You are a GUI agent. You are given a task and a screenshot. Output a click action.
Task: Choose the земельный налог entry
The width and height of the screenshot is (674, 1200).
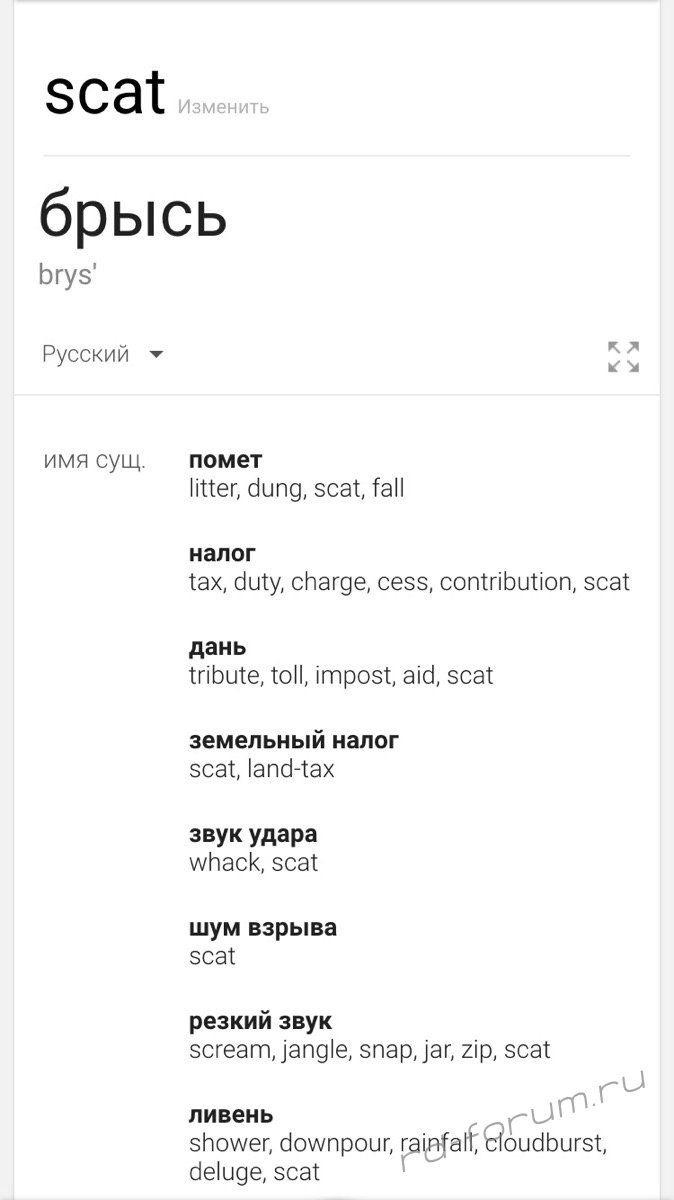click(x=294, y=741)
